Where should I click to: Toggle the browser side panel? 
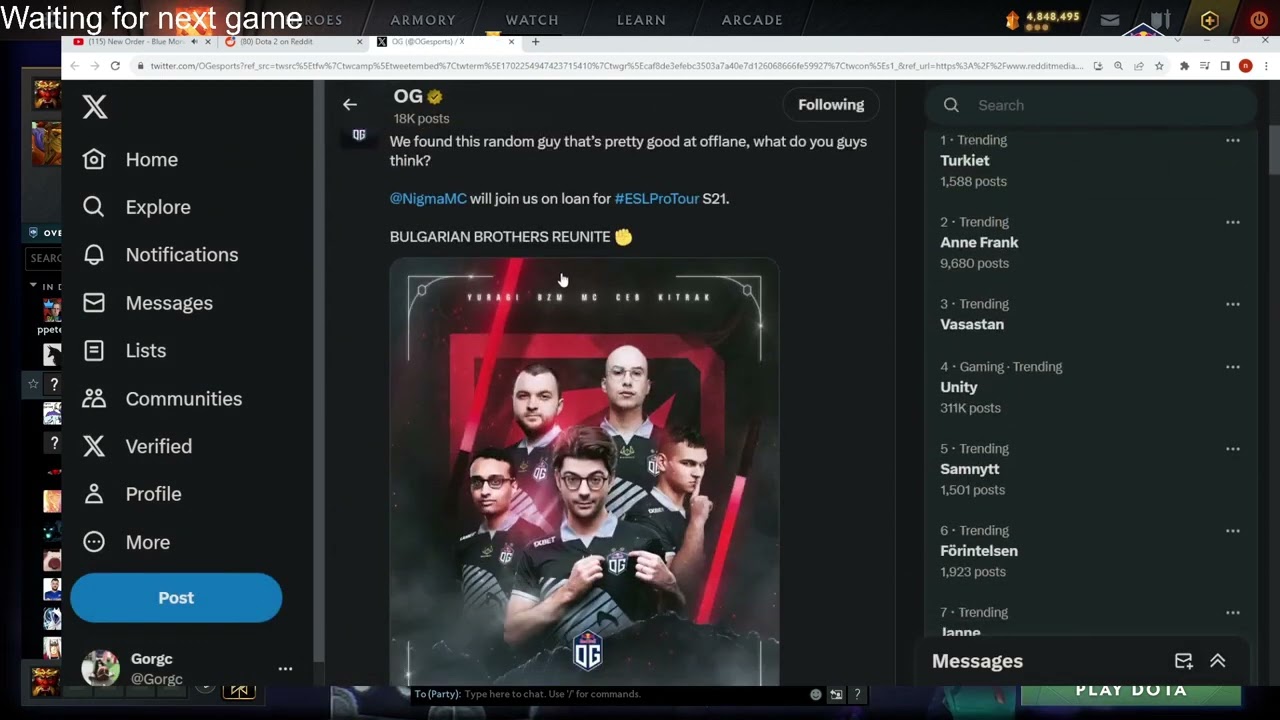click(1225, 66)
